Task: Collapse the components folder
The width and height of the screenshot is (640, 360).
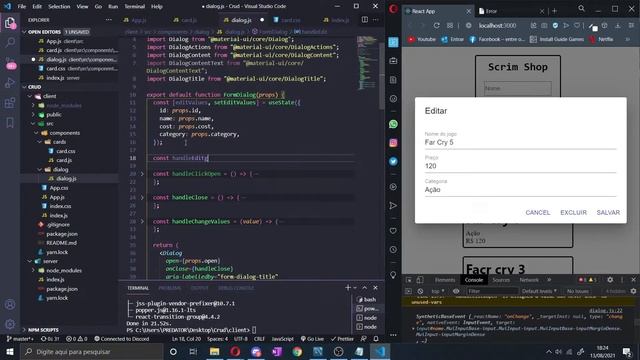Action: (64, 133)
